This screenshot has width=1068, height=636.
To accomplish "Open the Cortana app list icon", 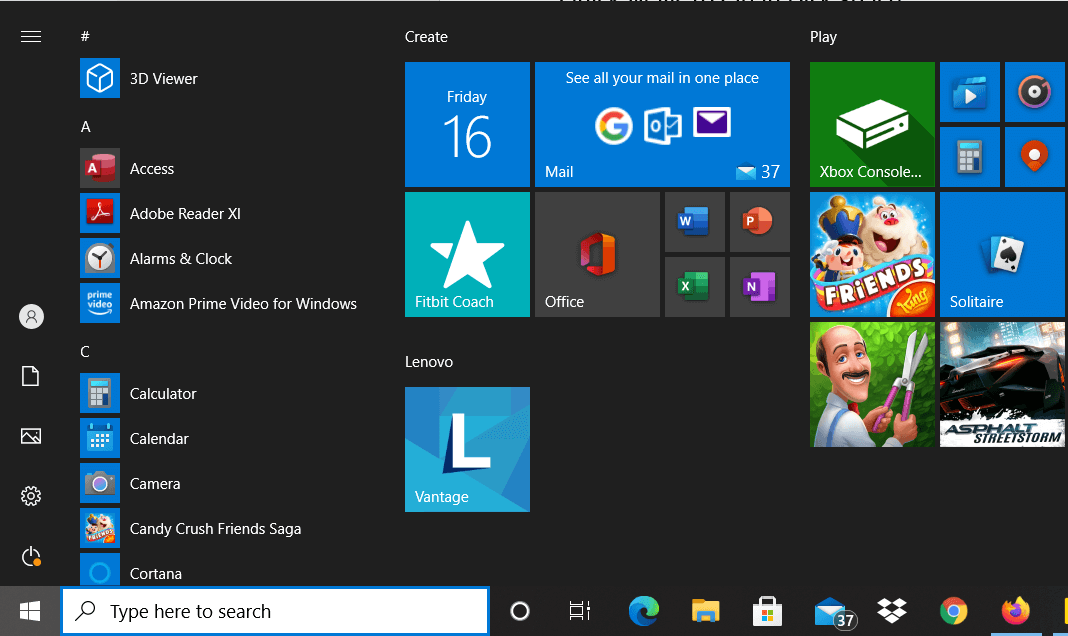I will 99,569.
